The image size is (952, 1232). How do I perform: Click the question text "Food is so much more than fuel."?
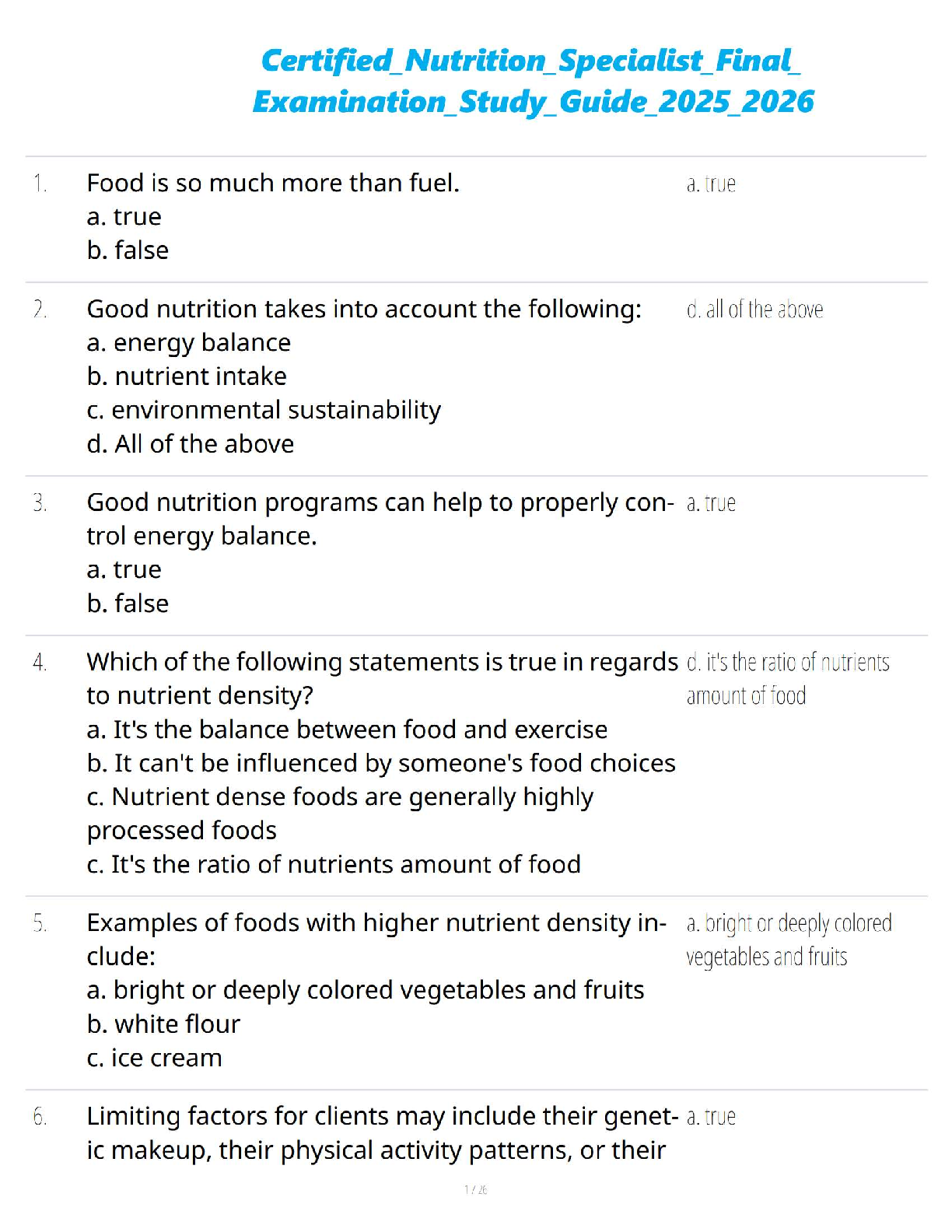tap(273, 183)
